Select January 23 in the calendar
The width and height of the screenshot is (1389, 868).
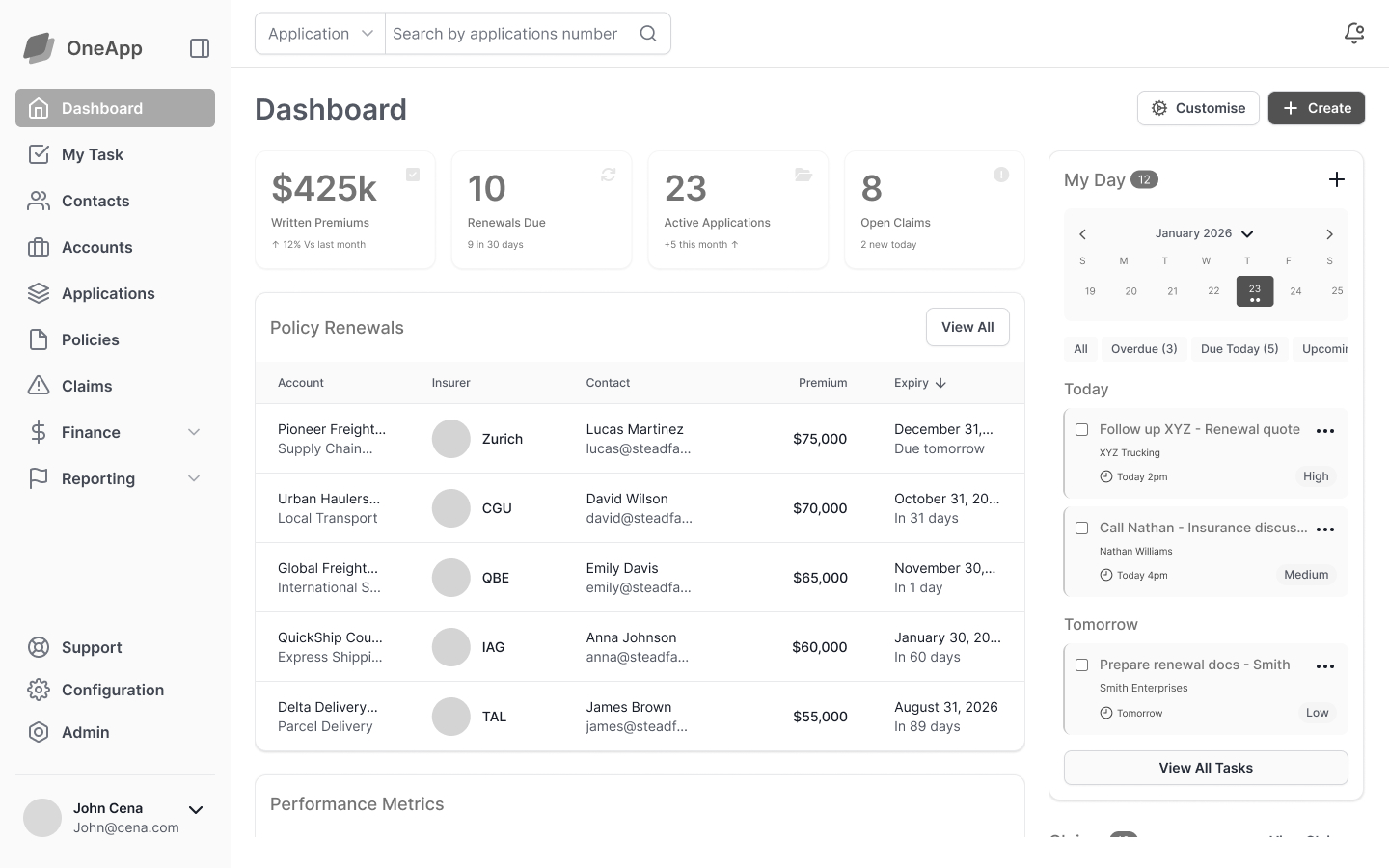coord(1255,291)
